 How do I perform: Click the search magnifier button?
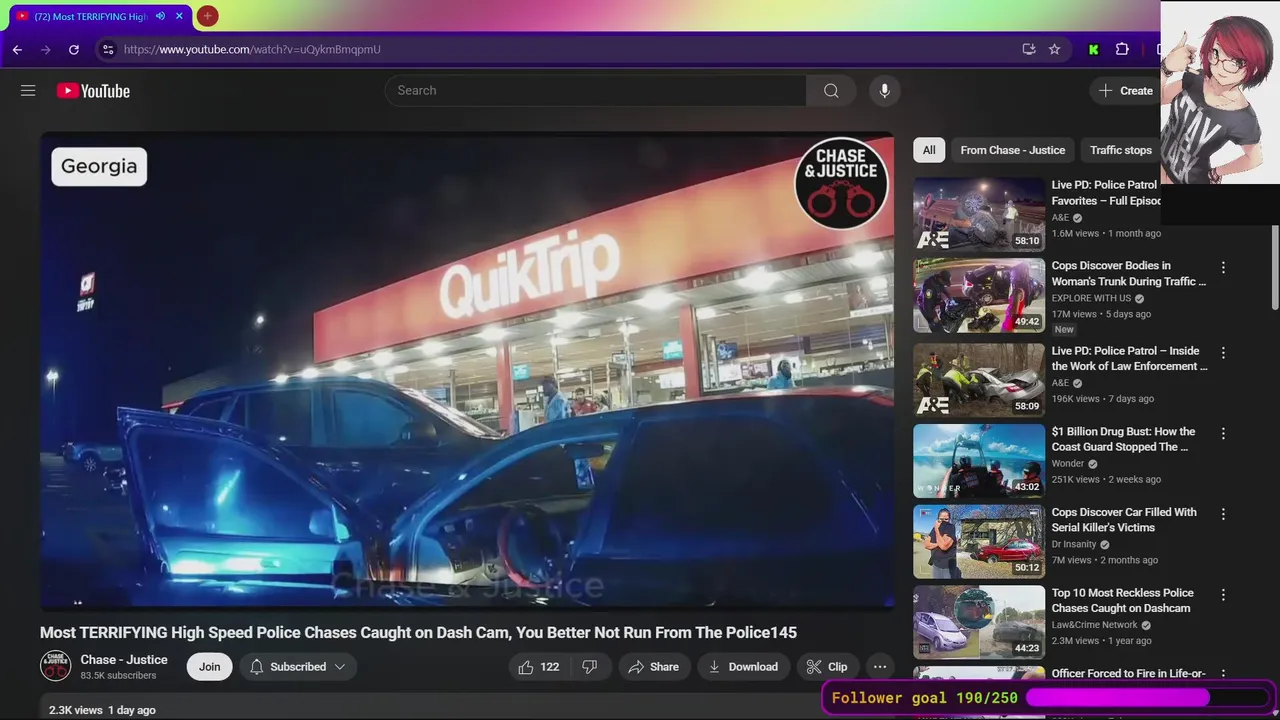click(x=831, y=91)
